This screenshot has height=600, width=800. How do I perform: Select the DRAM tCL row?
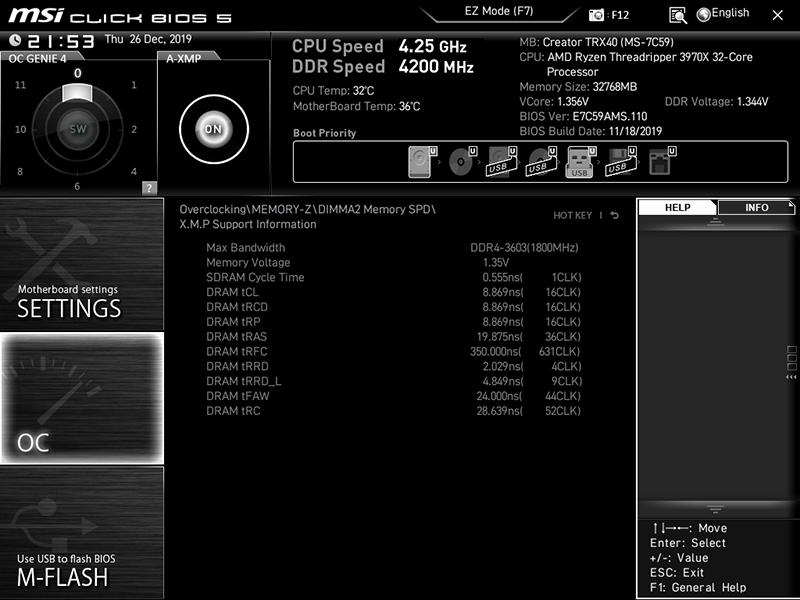coord(393,292)
